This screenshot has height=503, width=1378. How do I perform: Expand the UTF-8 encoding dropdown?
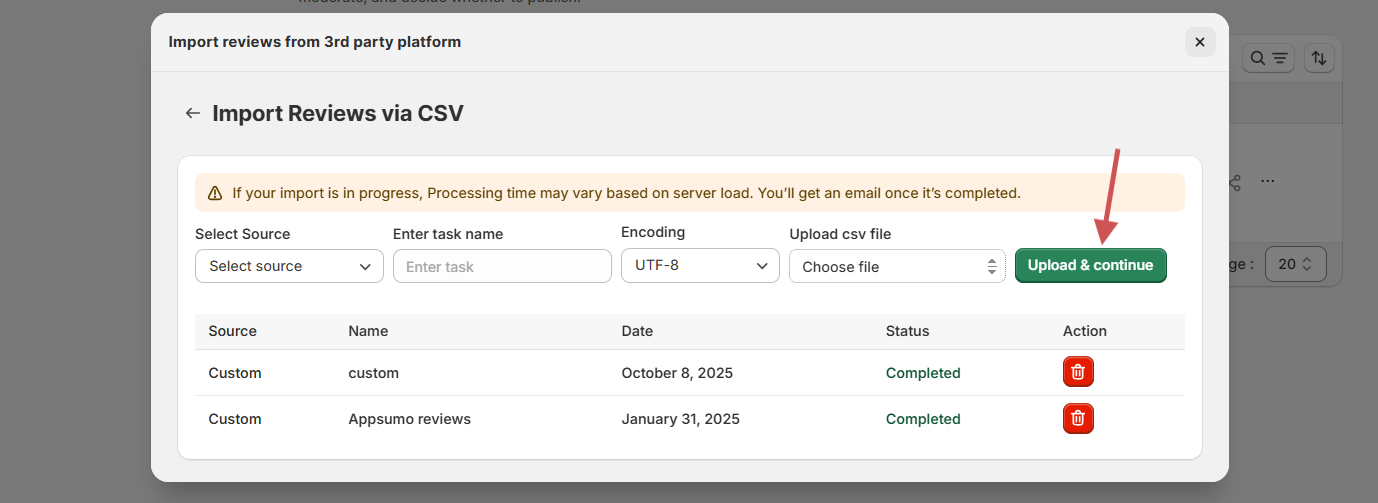(x=700, y=266)
